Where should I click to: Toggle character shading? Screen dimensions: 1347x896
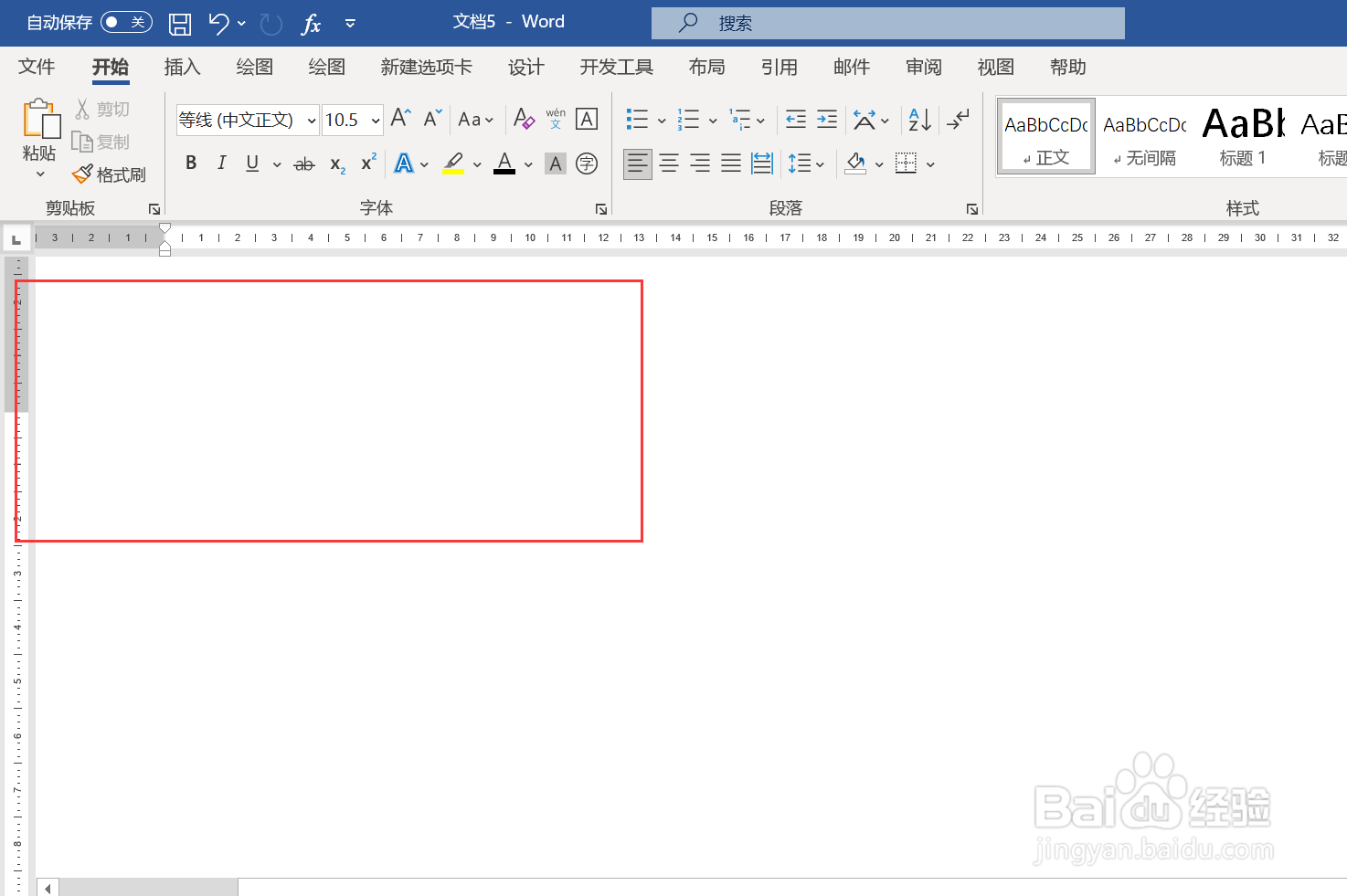pos(555,163)
